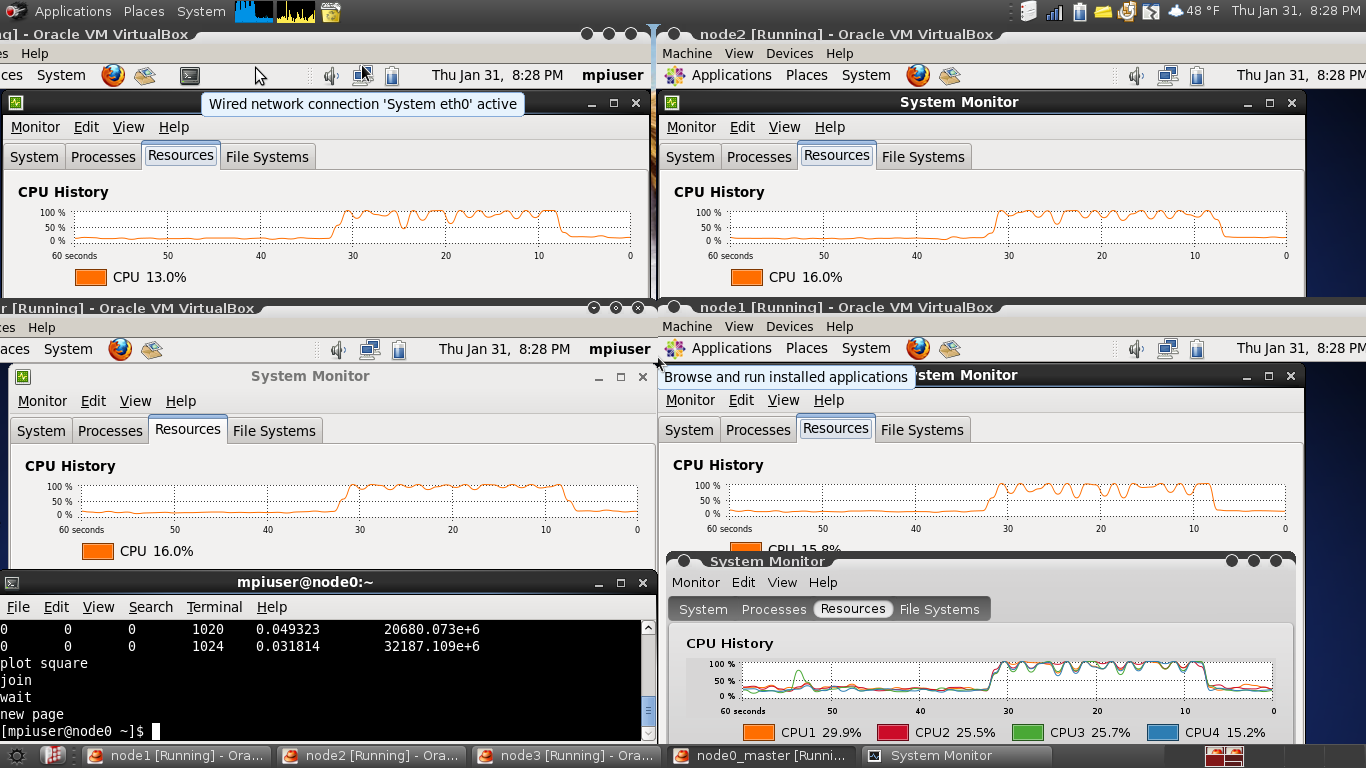Open the Terminal menu in mpiuser@node0 window
Image resolution: width=1366 pixels, height=768 pixels.
[x=214, y=607]
